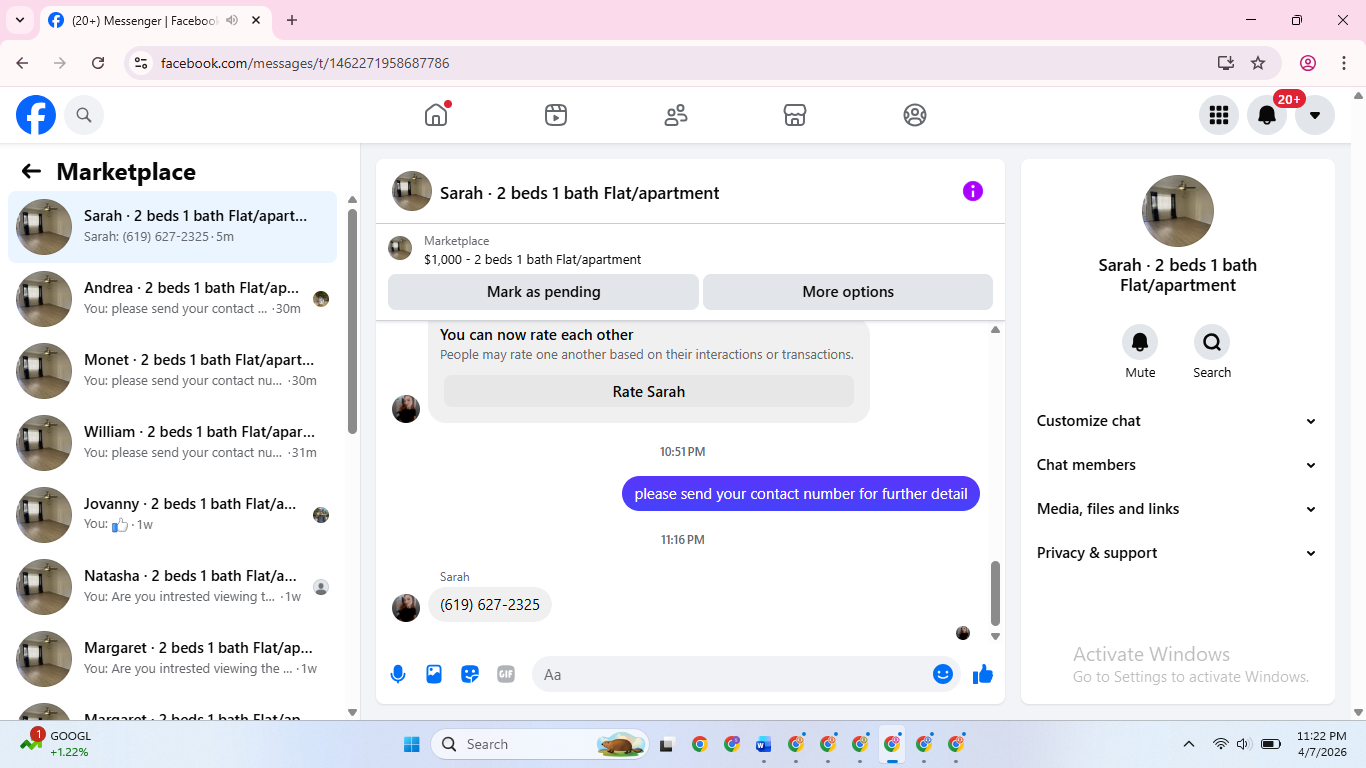Open the notifications bell with 20+ badge
Image resolution: width=1366 pixels, height=768 pixels.
coord(1267,115)
